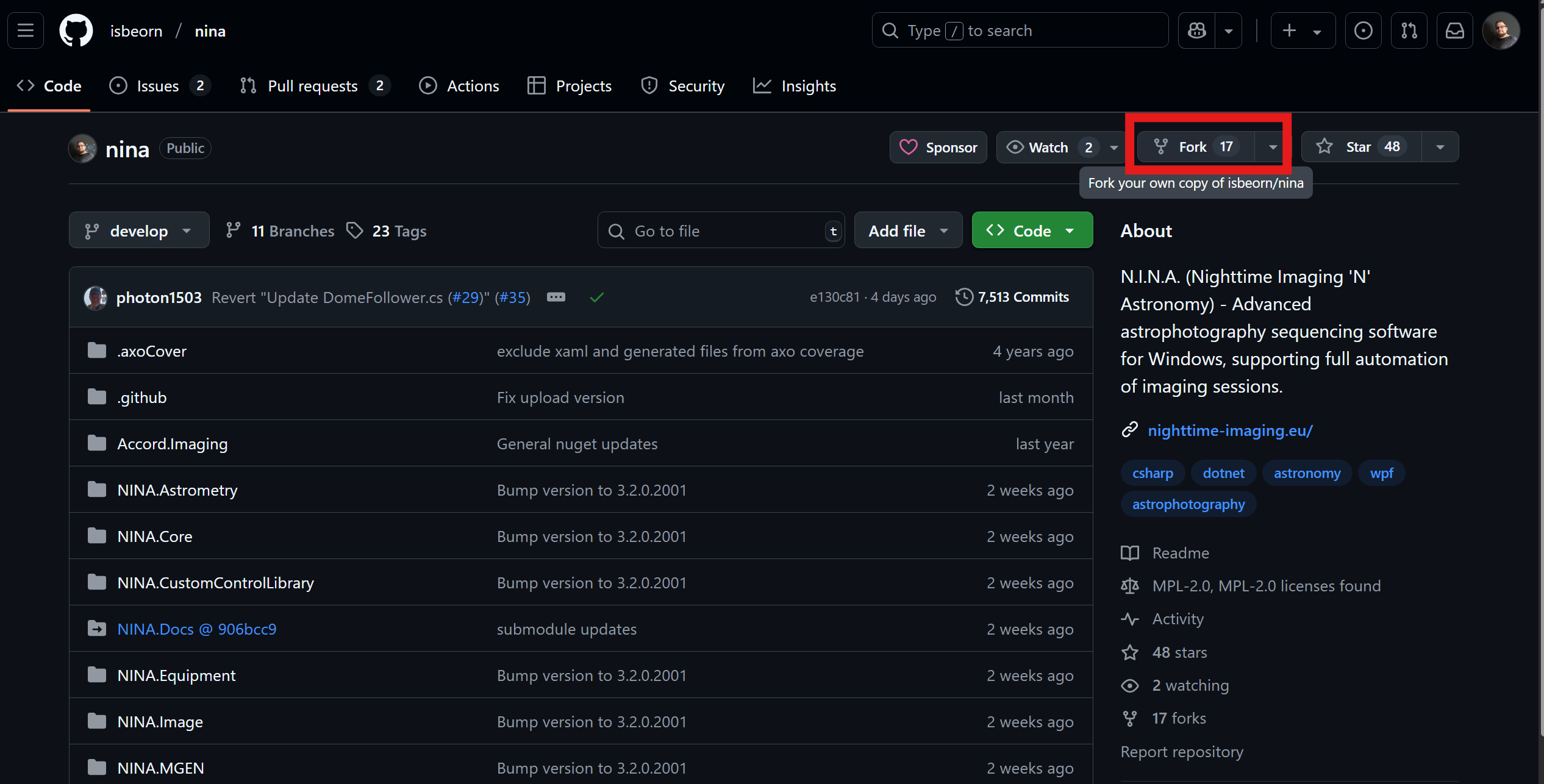Open the user profile avatar menu
The image size is (1544, 784).
click(x=1501, y=30)
